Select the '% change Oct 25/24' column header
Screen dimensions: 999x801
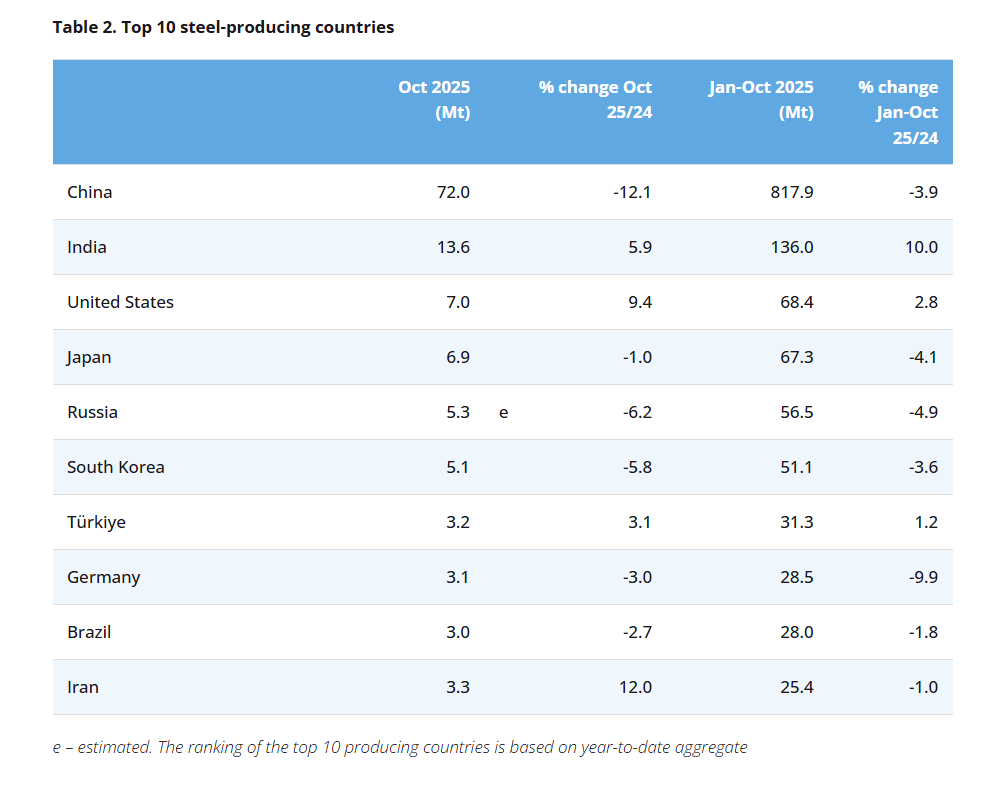[x=595, y=99]
